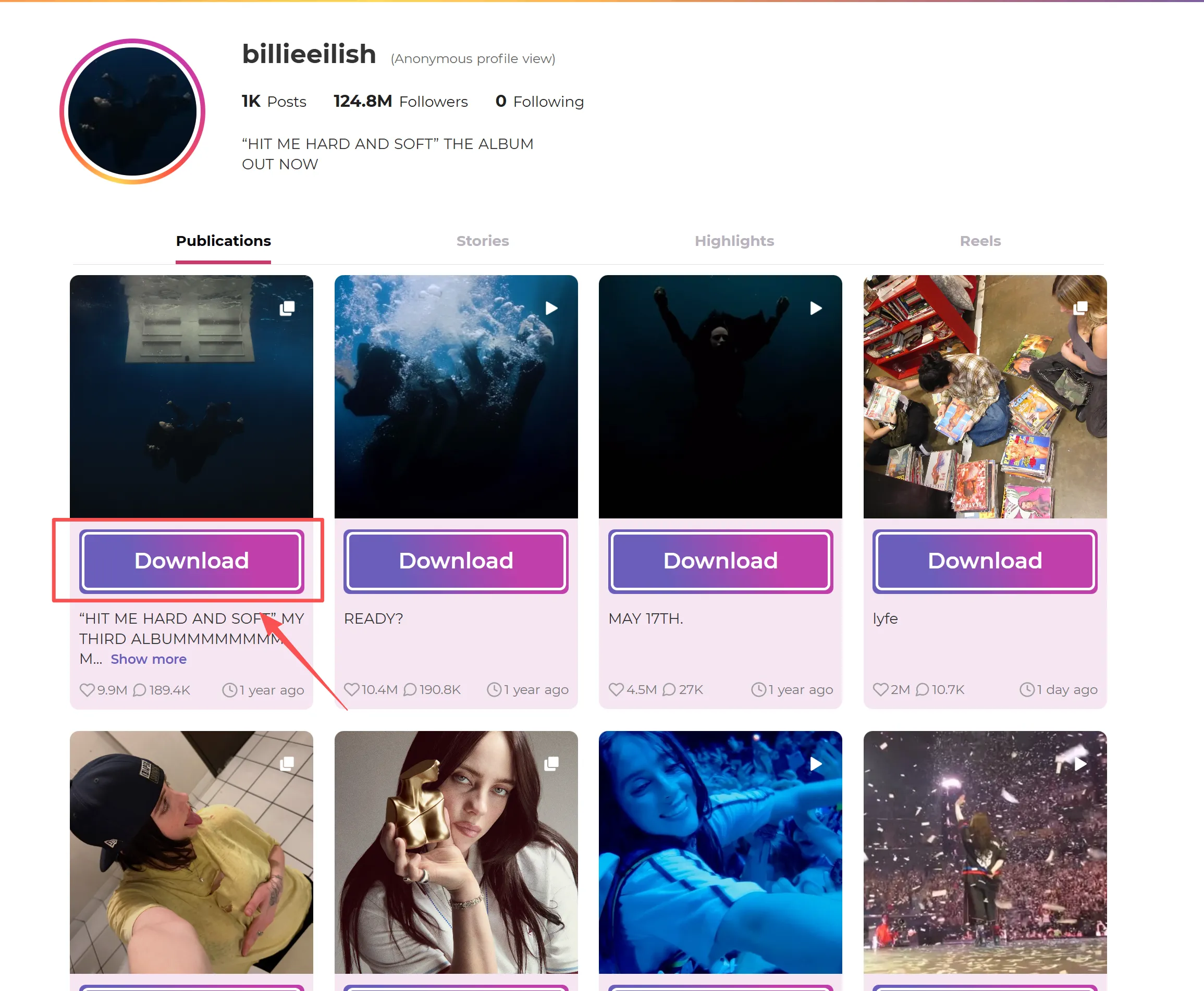
Task: Switch to the Stories tab
Action: tap(483, 241)
